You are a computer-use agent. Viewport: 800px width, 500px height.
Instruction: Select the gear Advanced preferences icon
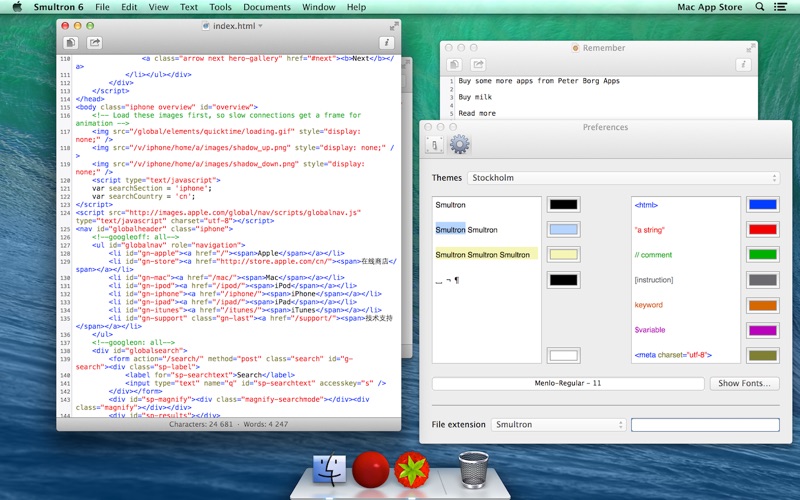pos(459,144)
